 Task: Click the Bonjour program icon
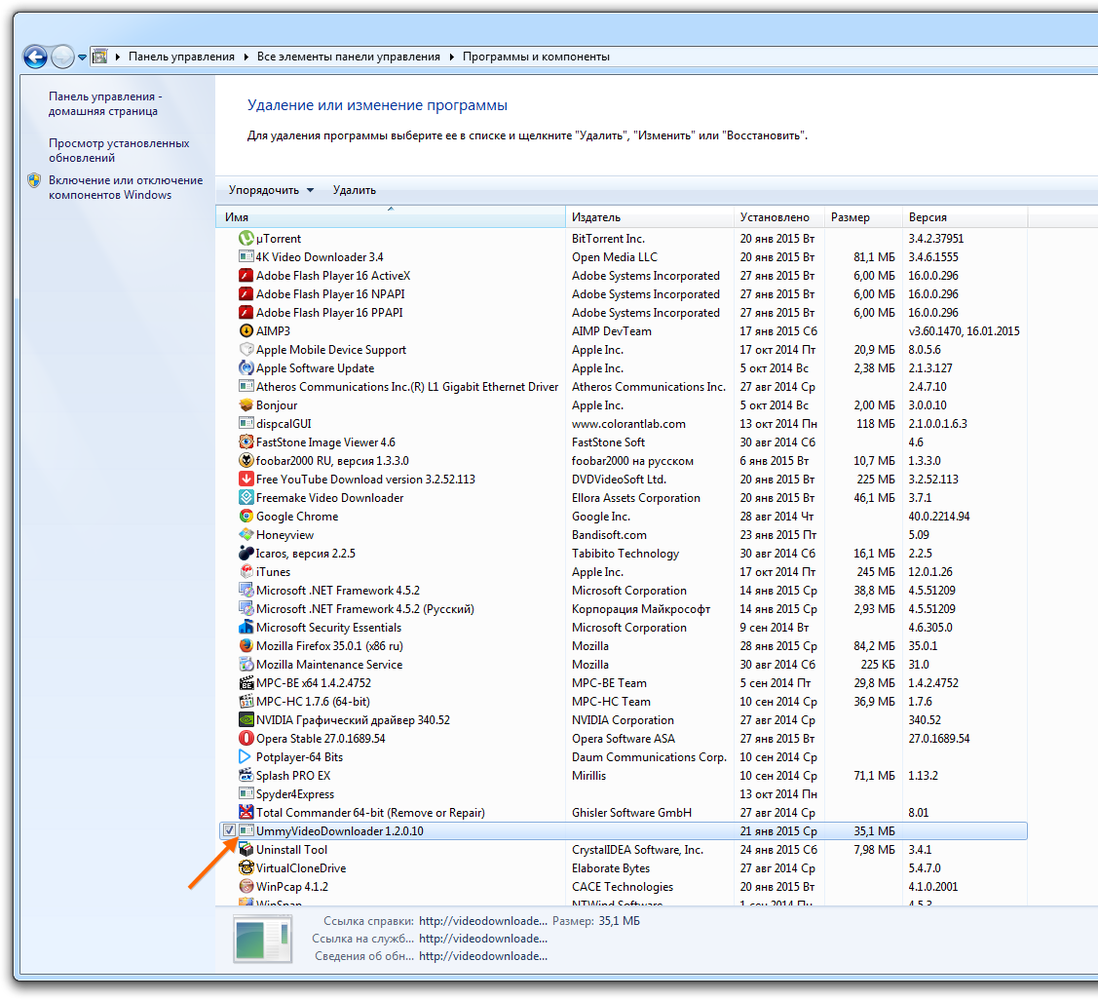click(x=246, y=405)
